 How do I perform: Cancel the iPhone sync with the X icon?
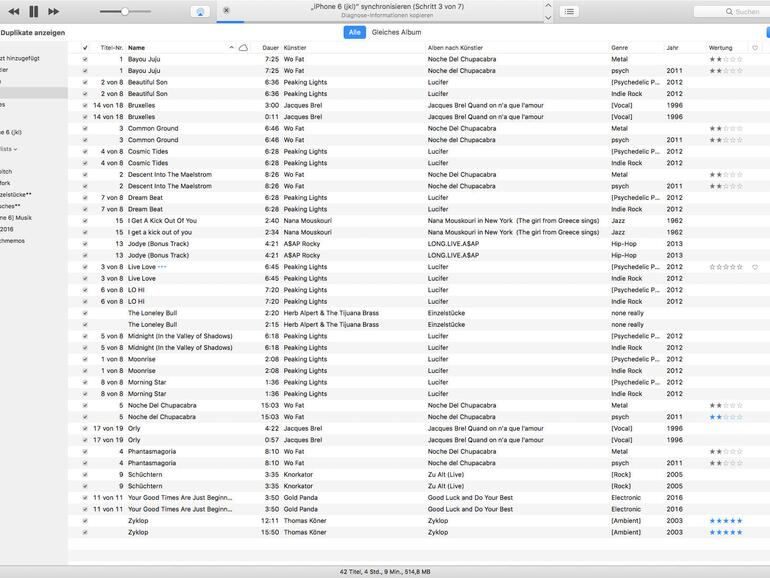point(226,10)
